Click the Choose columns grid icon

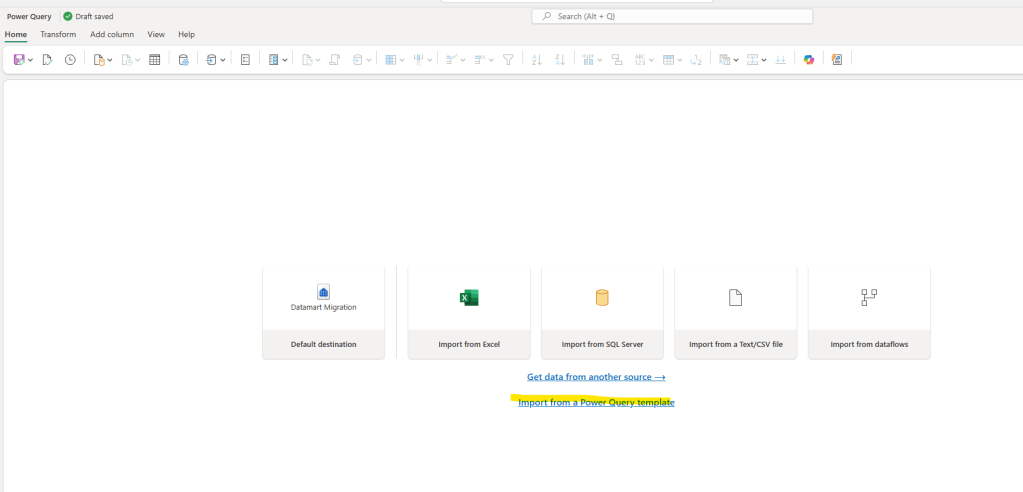pyautogui.click(x=390, y=59)
